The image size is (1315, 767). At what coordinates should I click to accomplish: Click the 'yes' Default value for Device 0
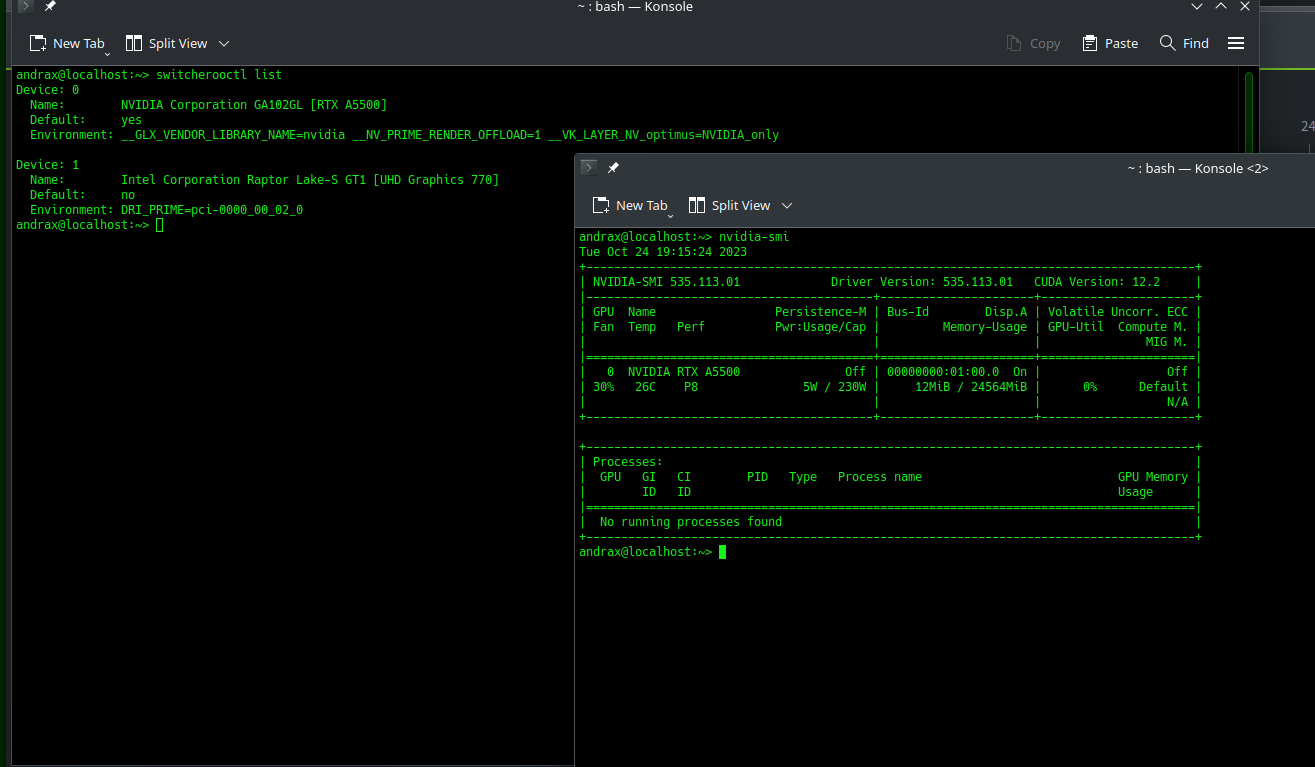coord(131,120)
